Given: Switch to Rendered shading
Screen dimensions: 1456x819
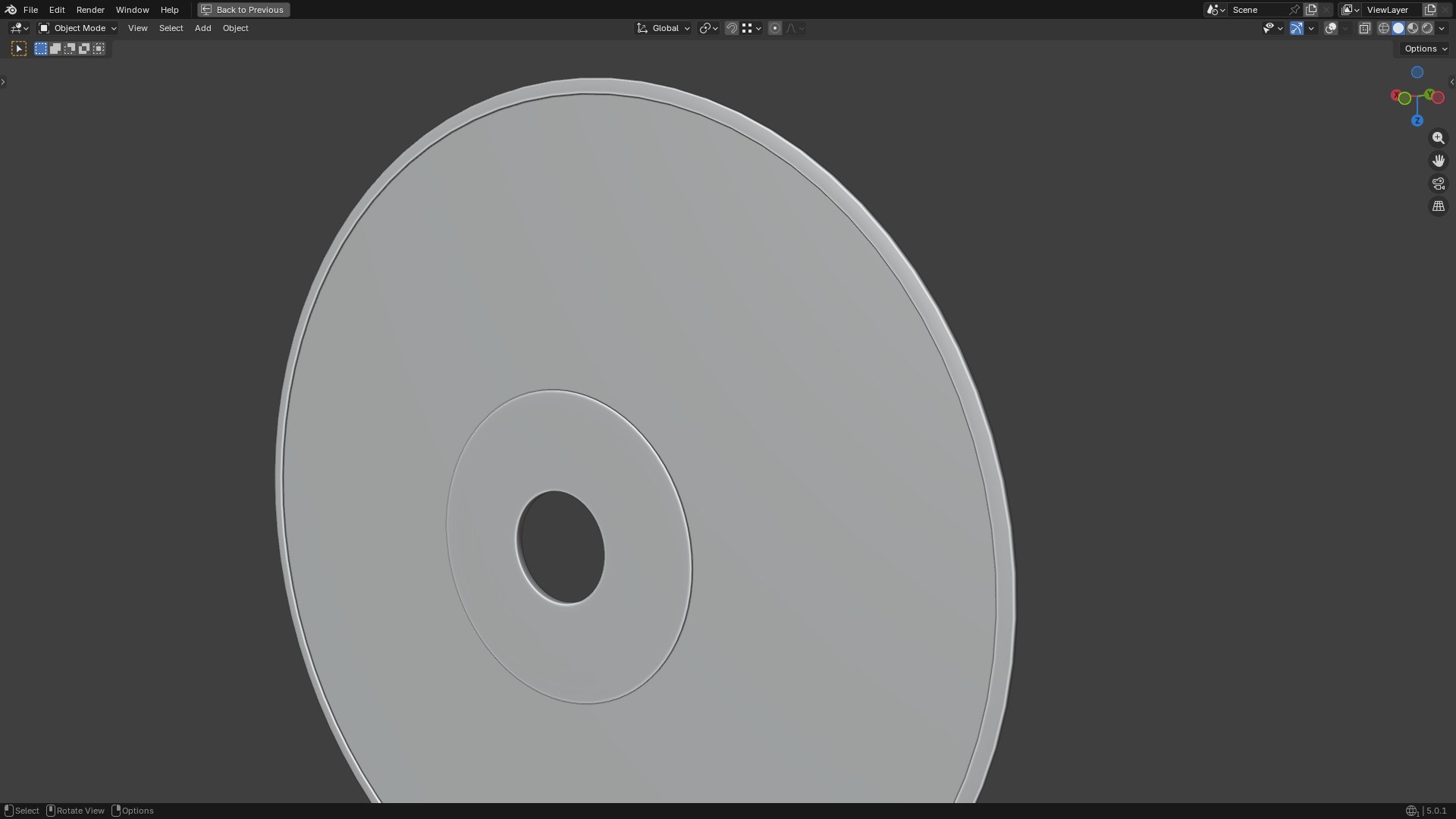Looking at the screenshot, I should [1427, 28].
